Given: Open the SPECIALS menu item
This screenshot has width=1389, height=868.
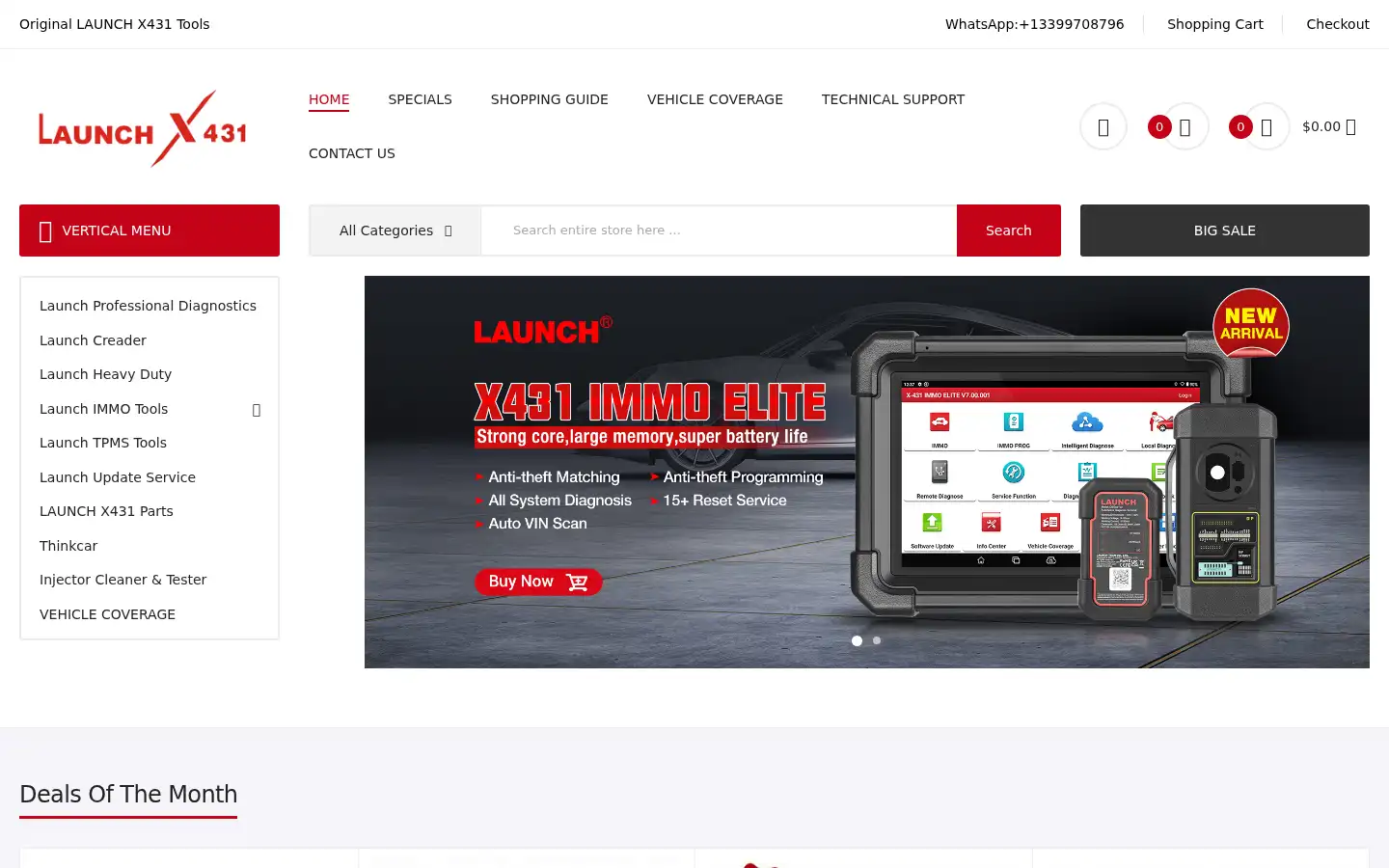Looking at the screenshot, I should click(x=420, y=99).
